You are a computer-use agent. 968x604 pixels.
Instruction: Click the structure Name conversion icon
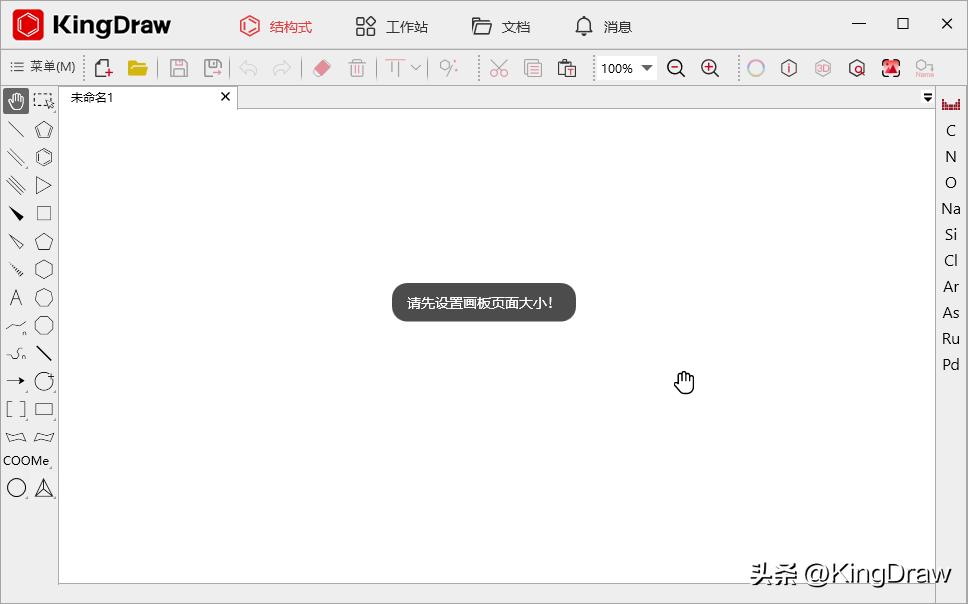(x=924, y=68)
